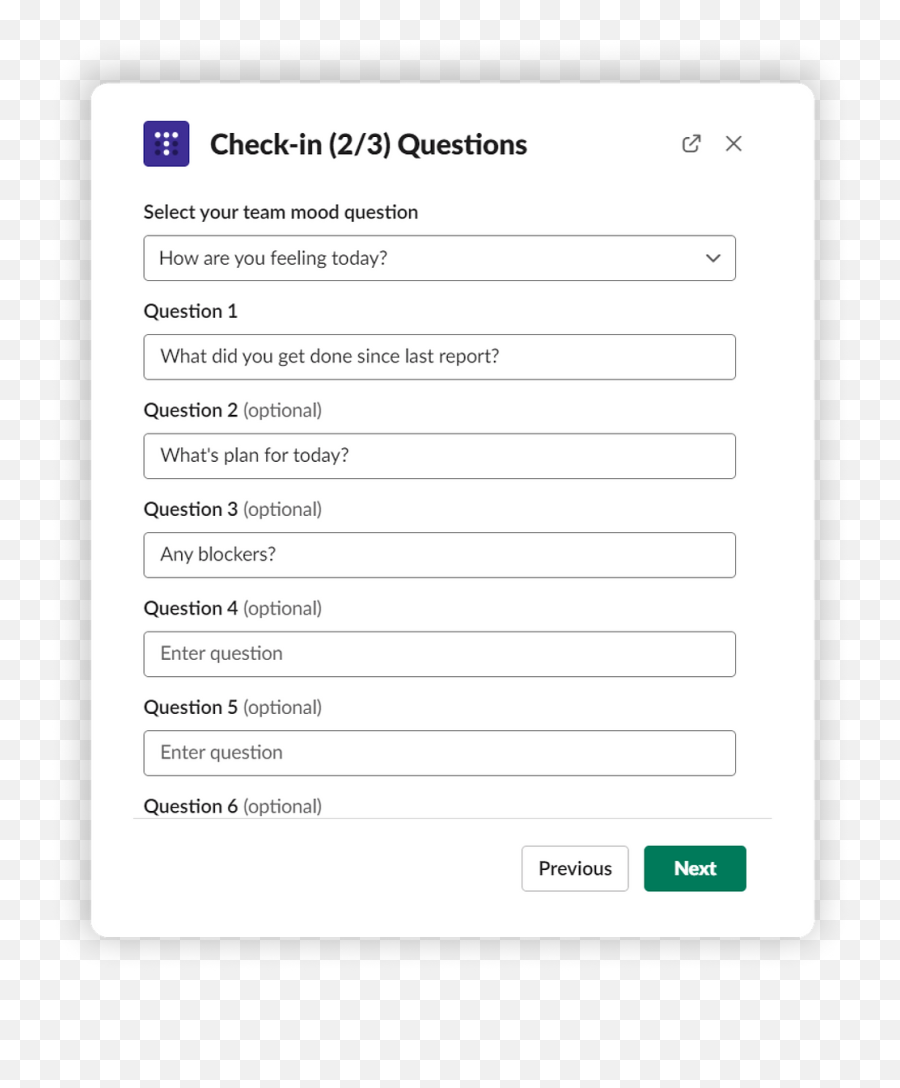Click the "Question 2 (optional)" label
The image size is (900, 1088).
tap(232, 411)
